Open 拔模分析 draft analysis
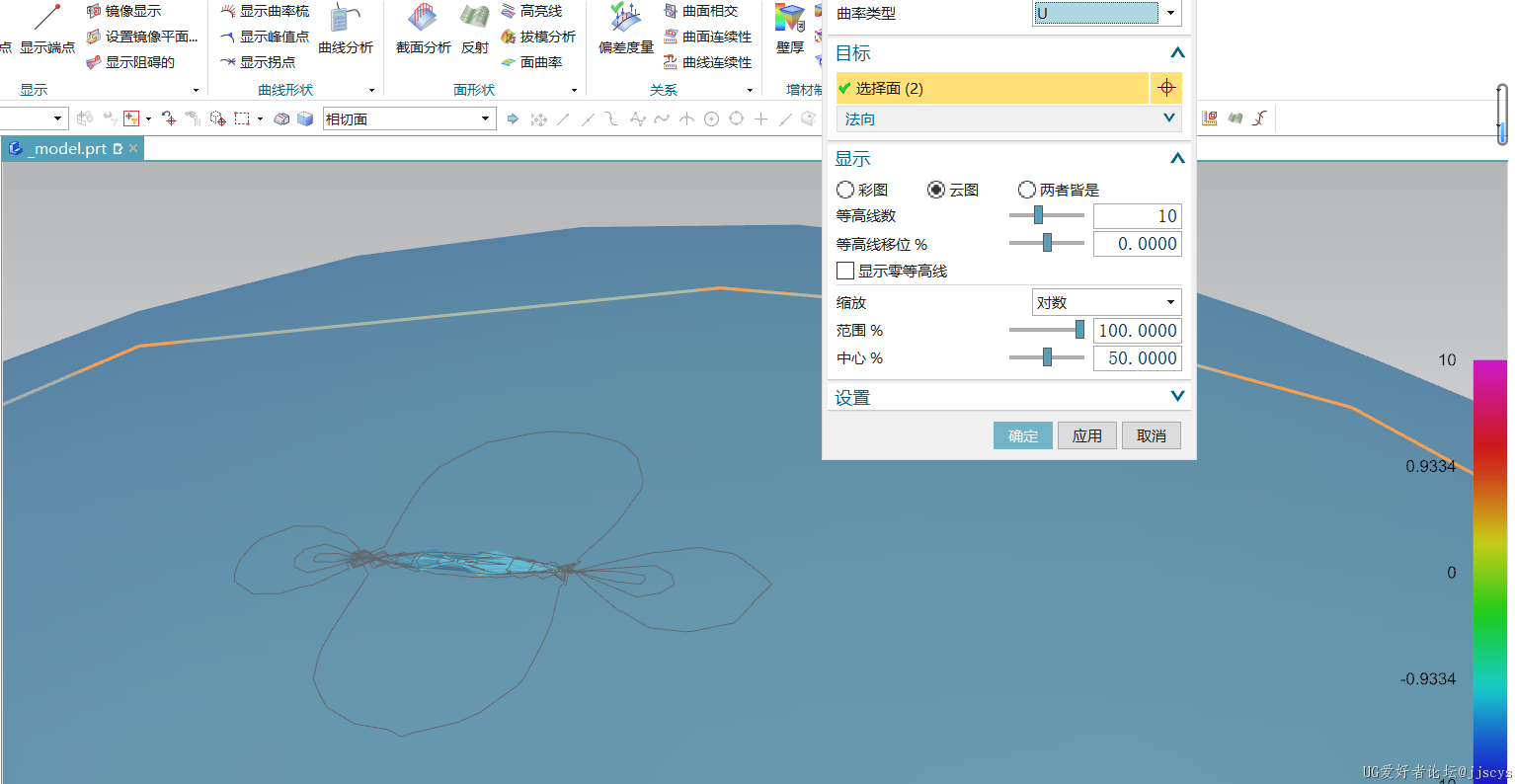Viewport: 1515px width, 784px height. pos(538,37)
